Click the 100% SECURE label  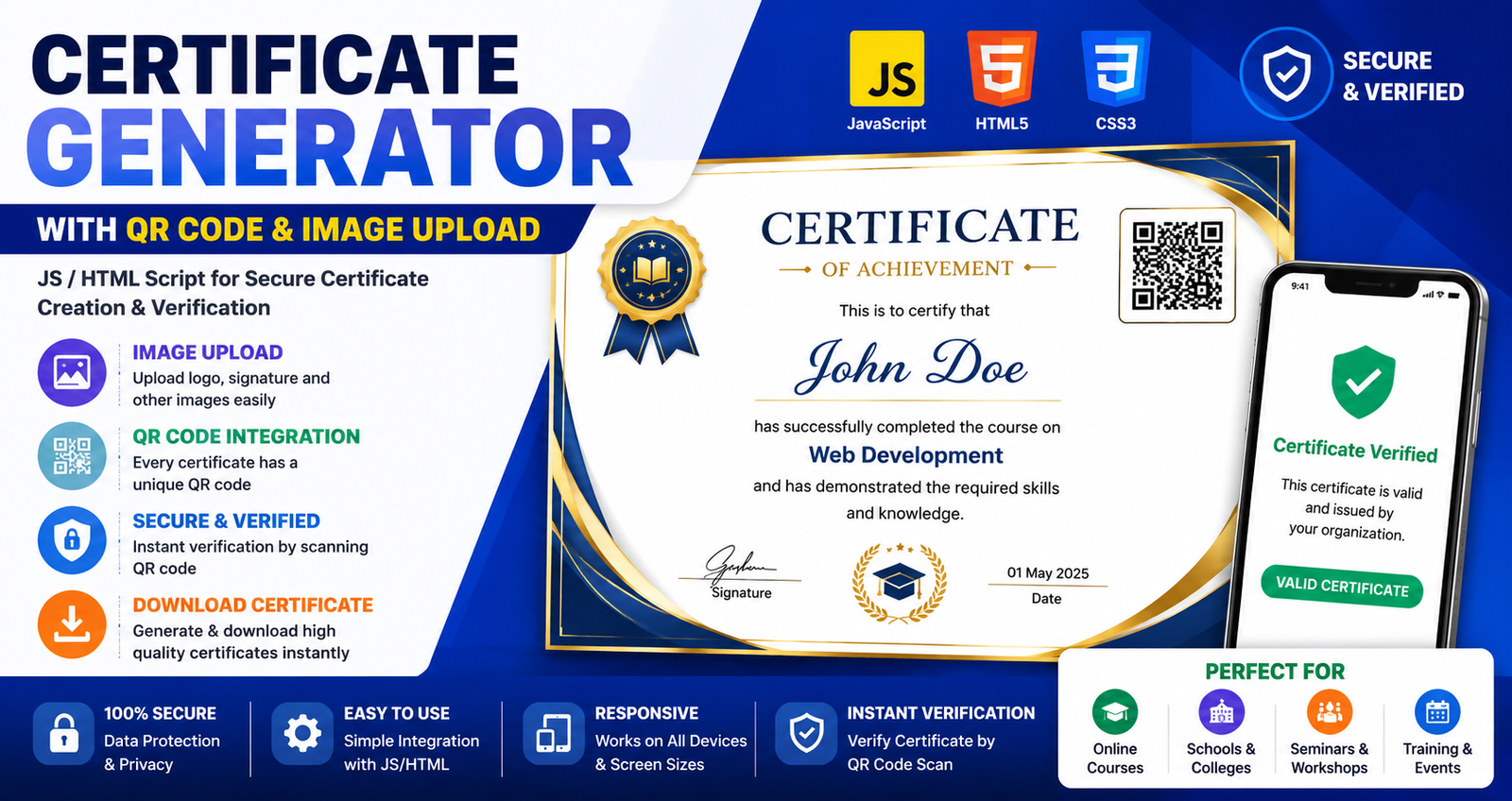click(160, 714)
